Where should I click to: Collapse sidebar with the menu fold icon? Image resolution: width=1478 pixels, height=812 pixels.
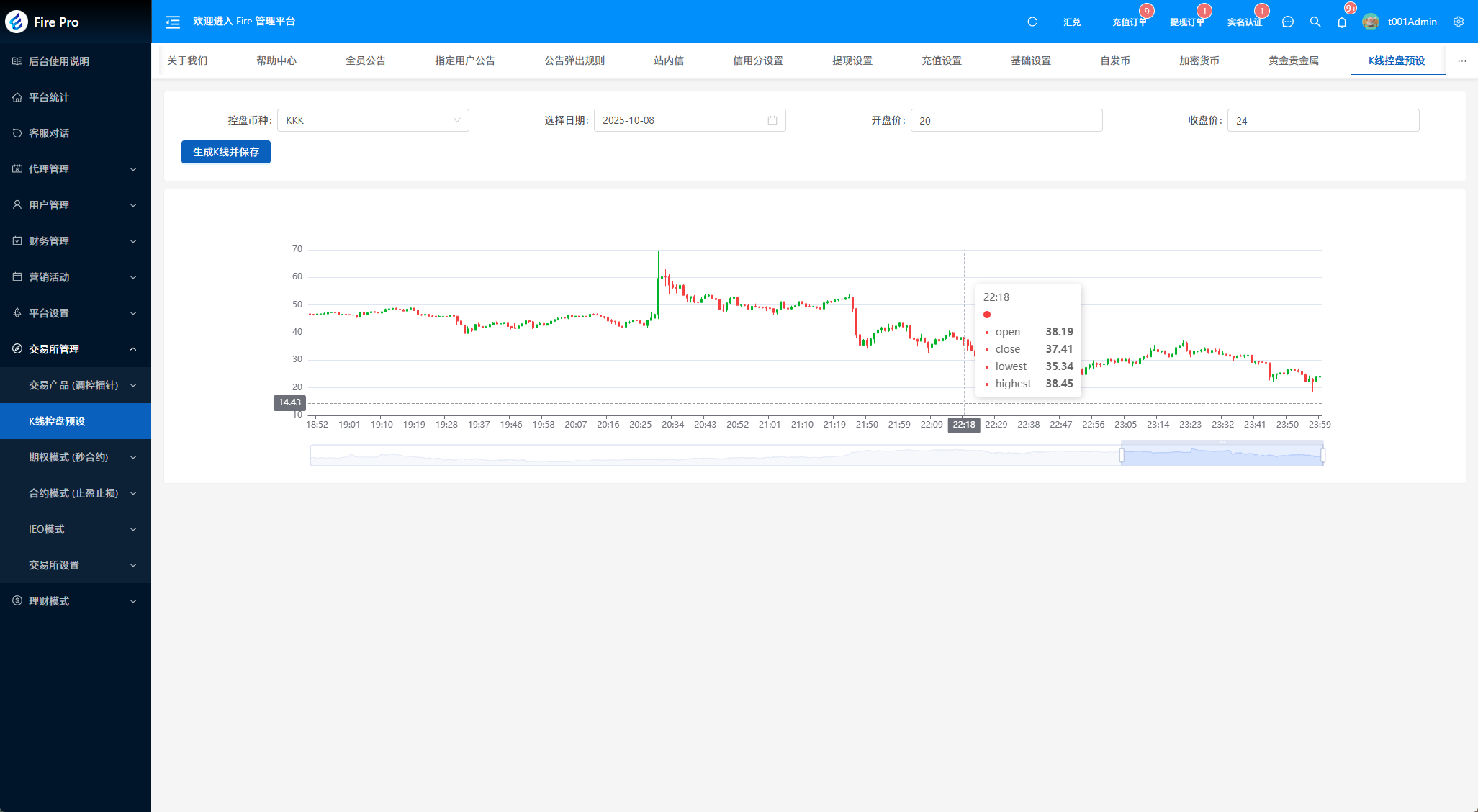coord(173,22)
